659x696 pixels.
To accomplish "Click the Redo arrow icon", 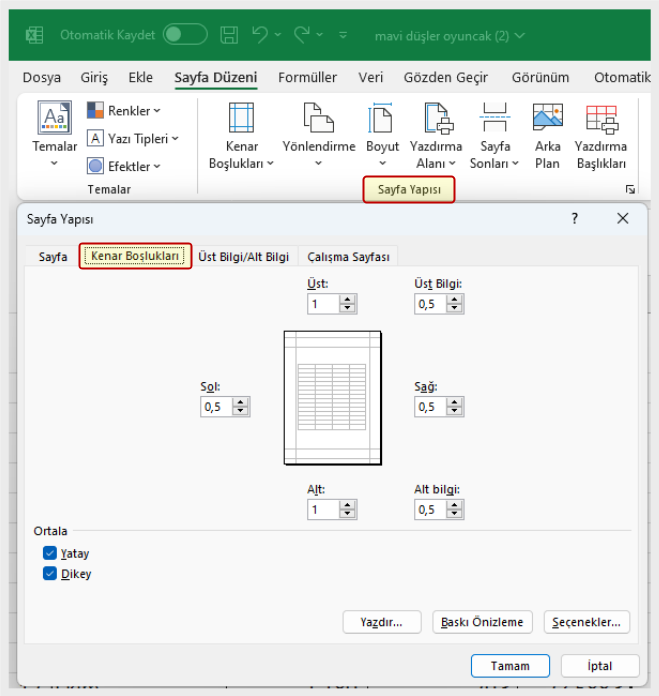I will pyautogui.click(x=302, y=35).
